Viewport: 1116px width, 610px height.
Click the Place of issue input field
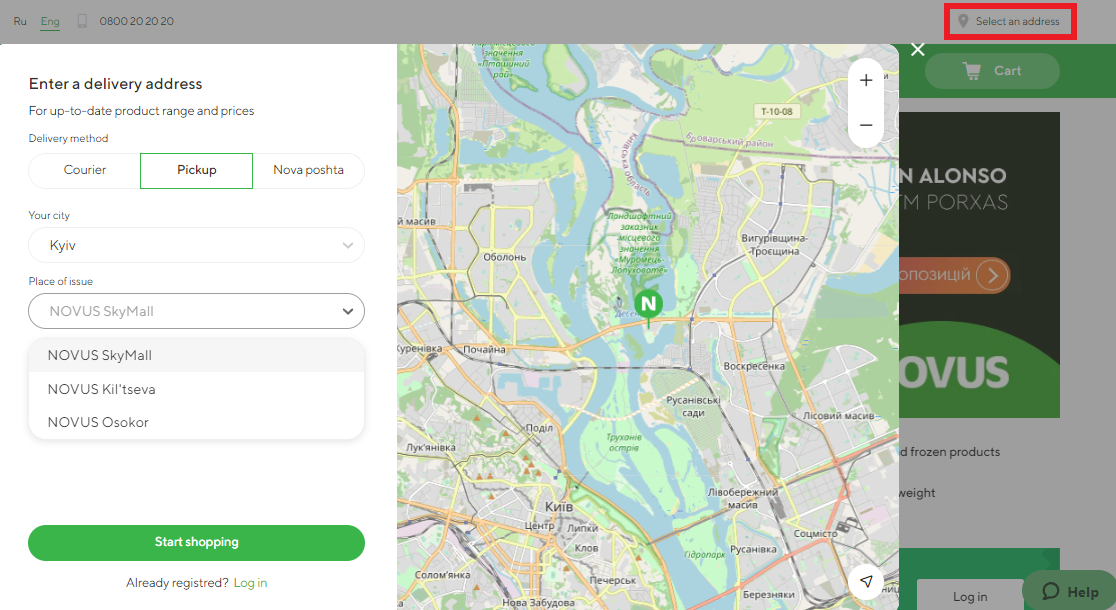click(x=196, y=311)
